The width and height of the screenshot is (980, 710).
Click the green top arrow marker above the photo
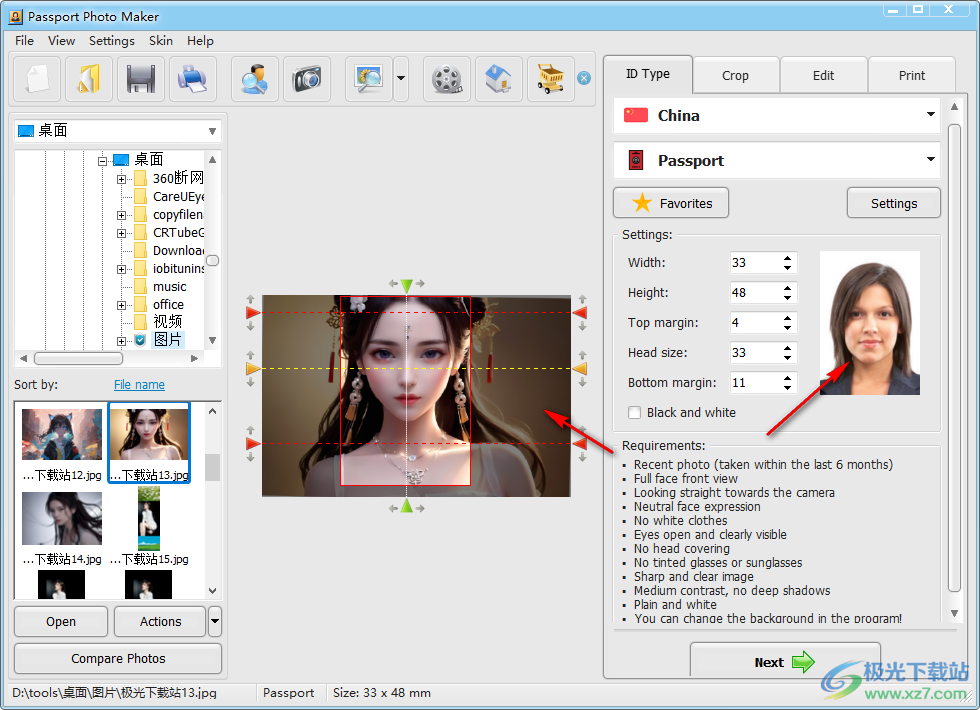tap(407, 286)
